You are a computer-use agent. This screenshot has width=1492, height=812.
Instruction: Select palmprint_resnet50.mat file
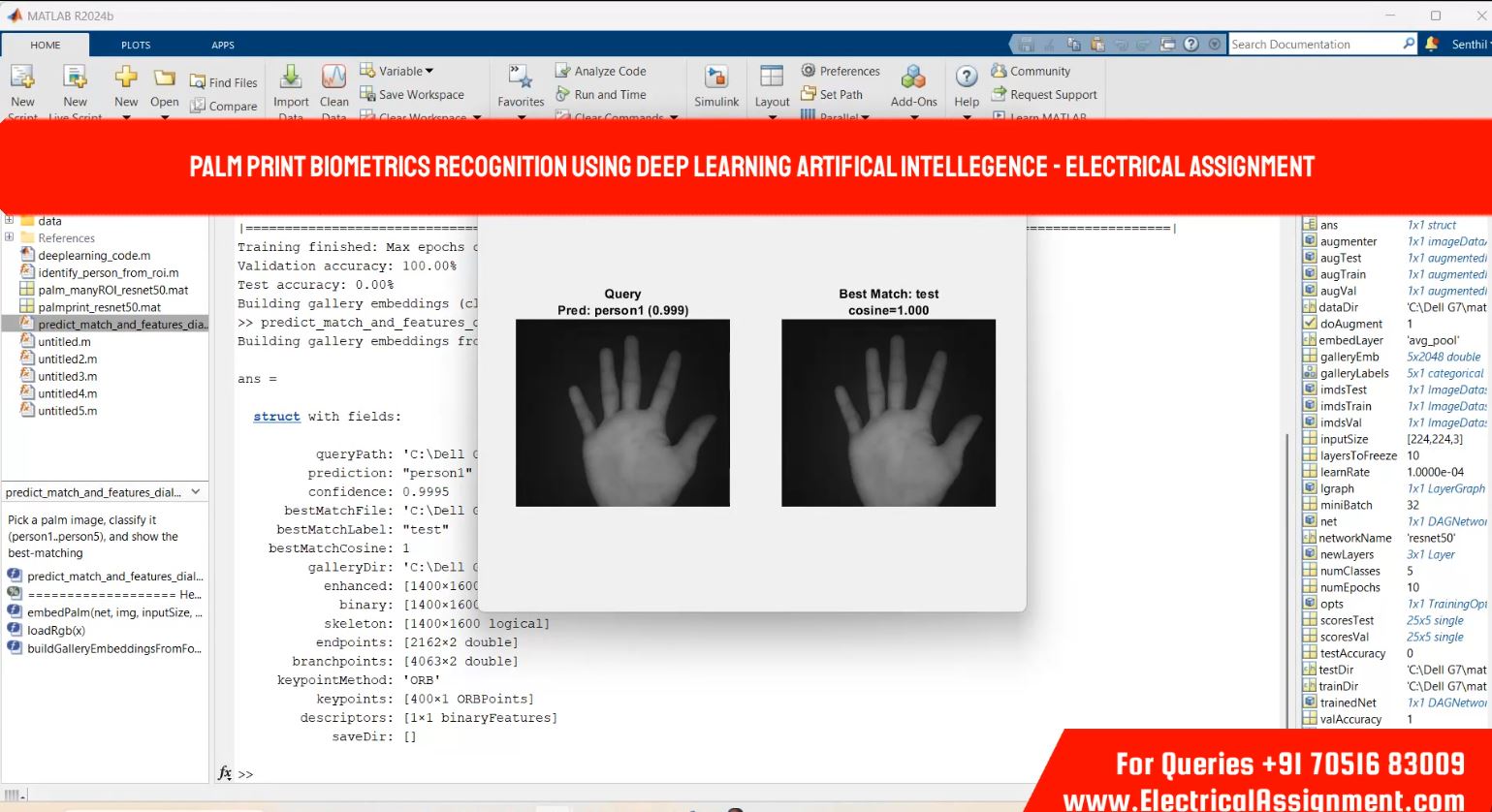pos(99,307)
